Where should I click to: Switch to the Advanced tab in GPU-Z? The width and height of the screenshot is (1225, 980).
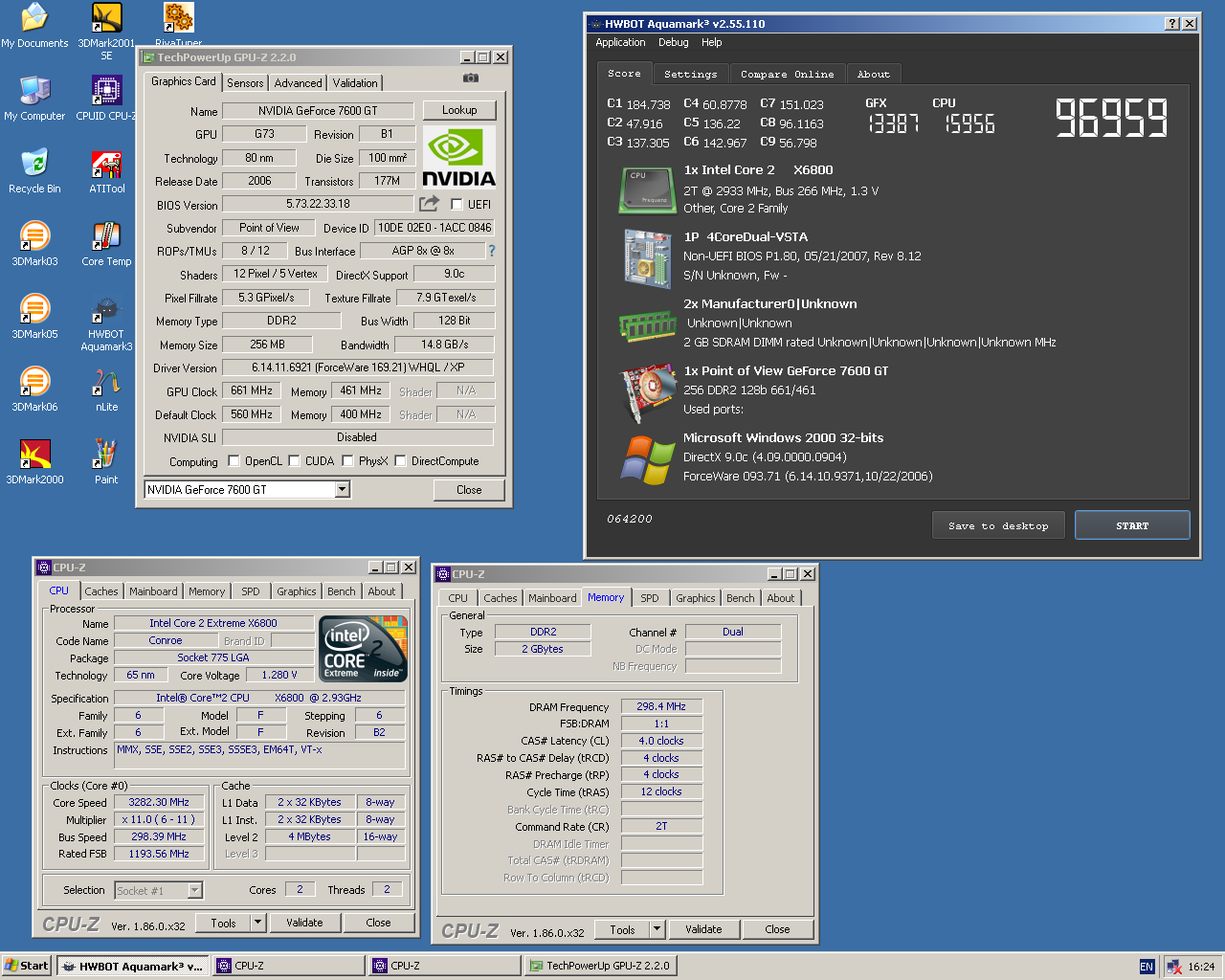pyautogui.click(x=298, y=83)
